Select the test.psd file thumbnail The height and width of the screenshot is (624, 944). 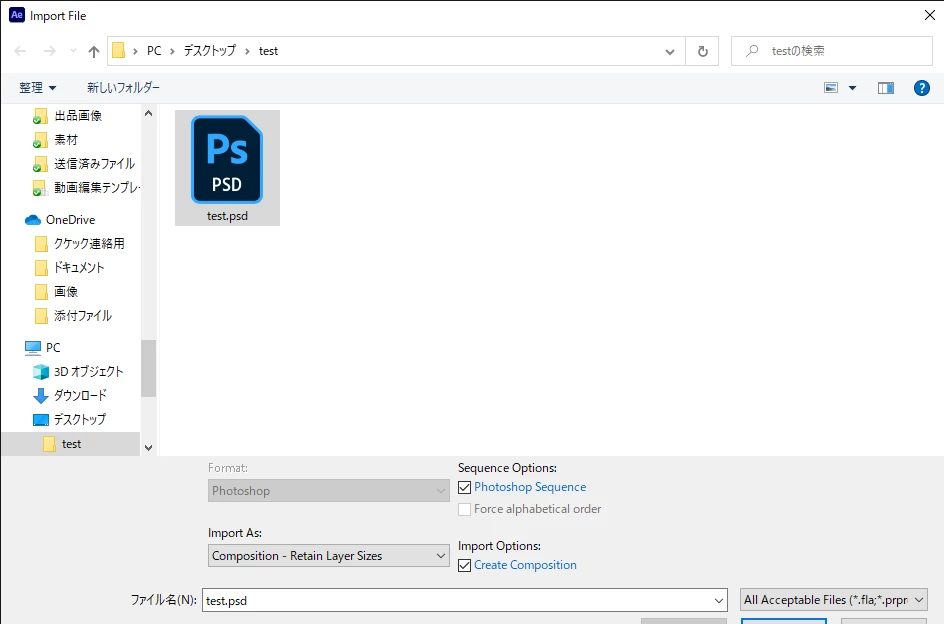coord(227,167)
